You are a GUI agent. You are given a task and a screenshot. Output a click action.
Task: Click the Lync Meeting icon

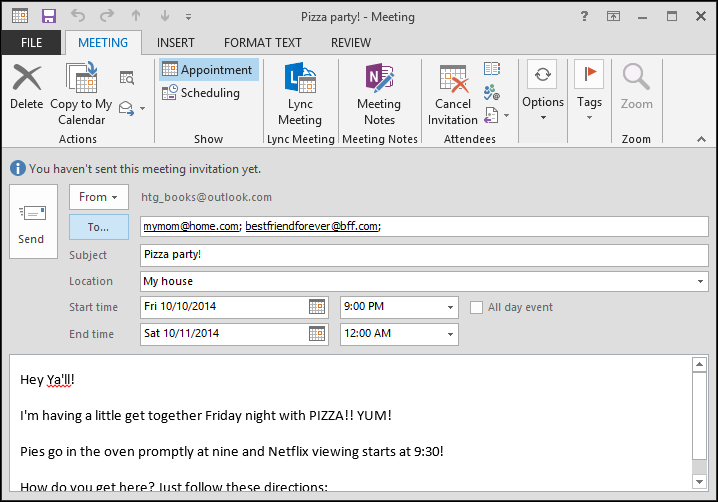(x=300, y=77)
